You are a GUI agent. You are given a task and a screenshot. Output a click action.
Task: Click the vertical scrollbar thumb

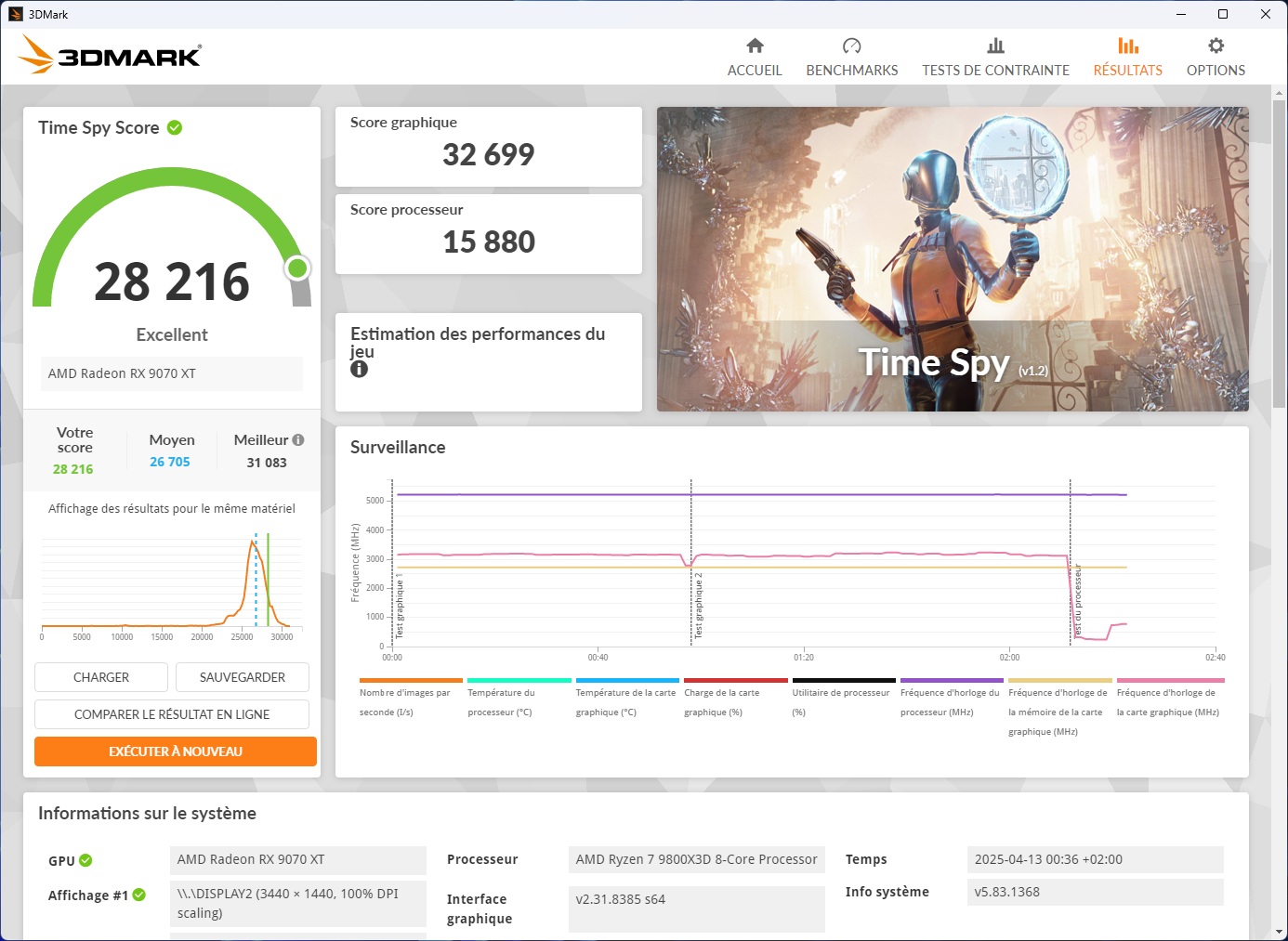(1279, 254)
